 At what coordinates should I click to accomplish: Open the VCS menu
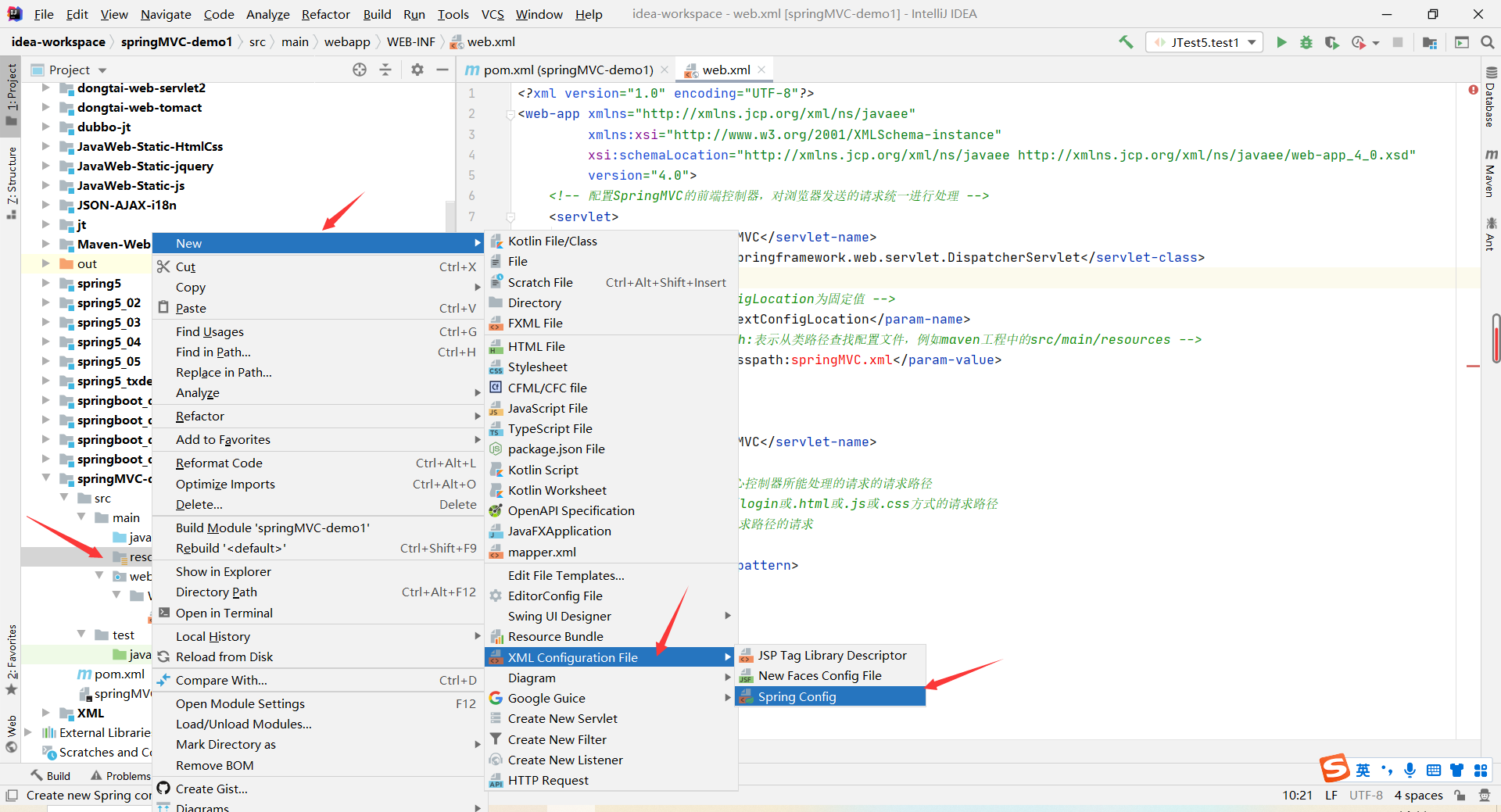(x=493, y=14)
